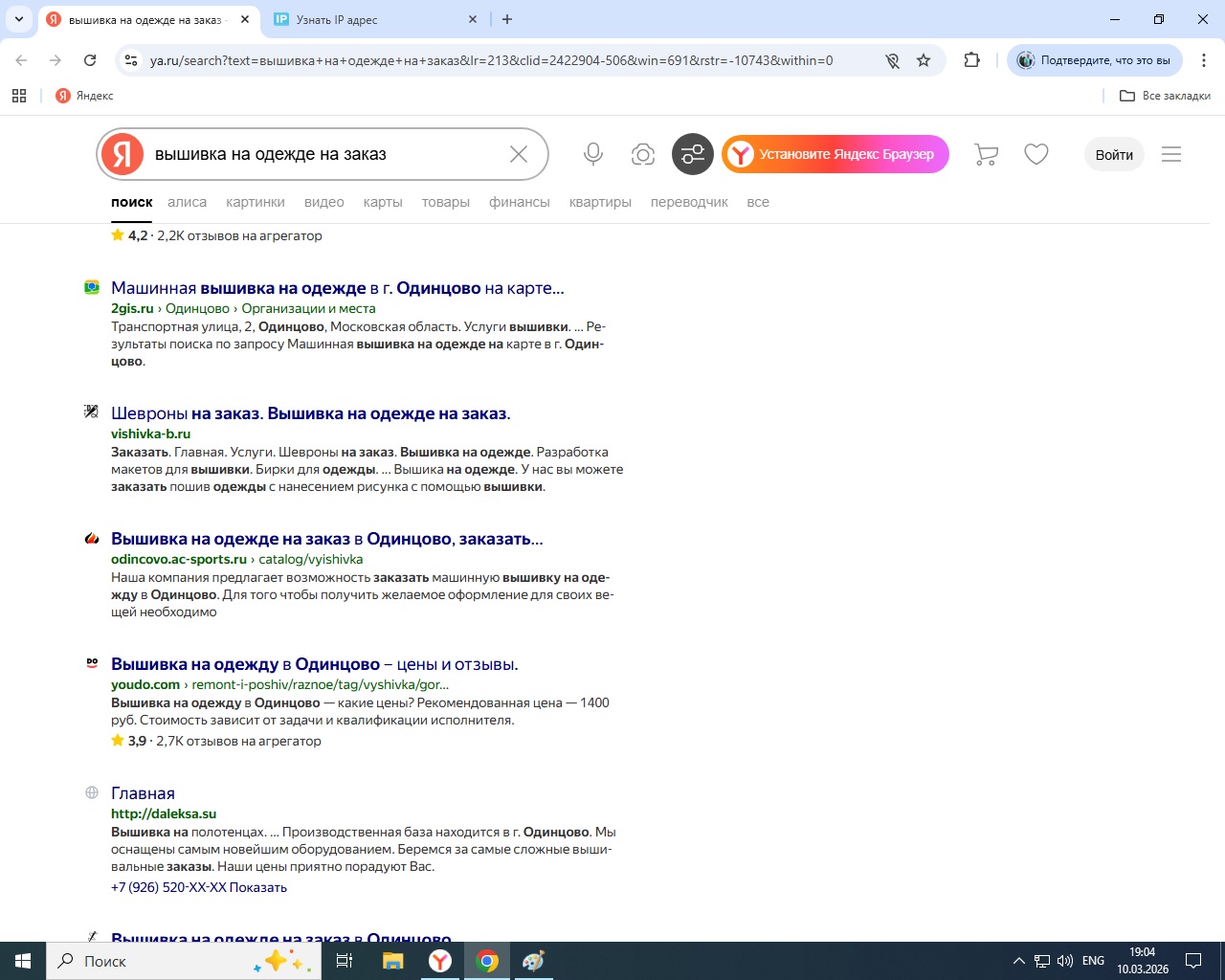Image resolution: width=1225 pixels, height=980 pixels.
Task: Open ac-sports Вышивка на одежде на заказ result
Action: tap(327, 539)
